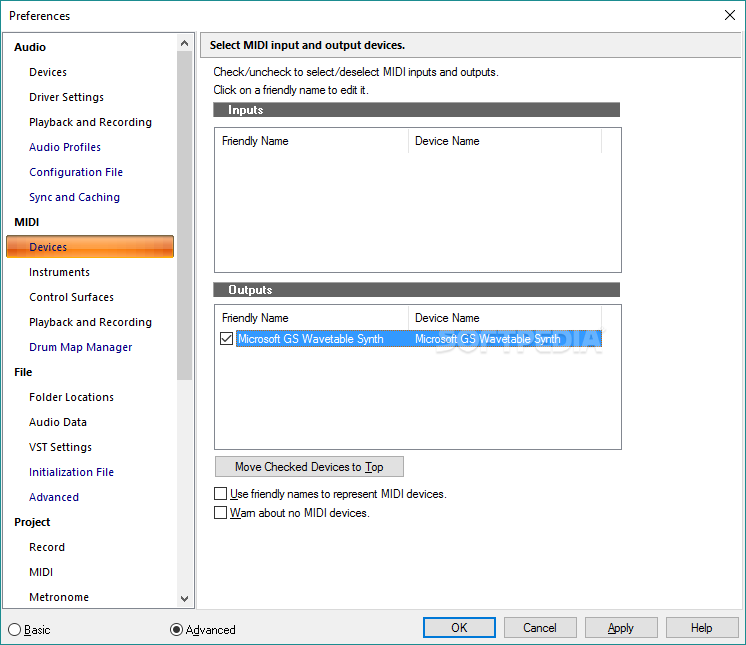Open VST Settings page
746x645 pixels.
[60, 447]
